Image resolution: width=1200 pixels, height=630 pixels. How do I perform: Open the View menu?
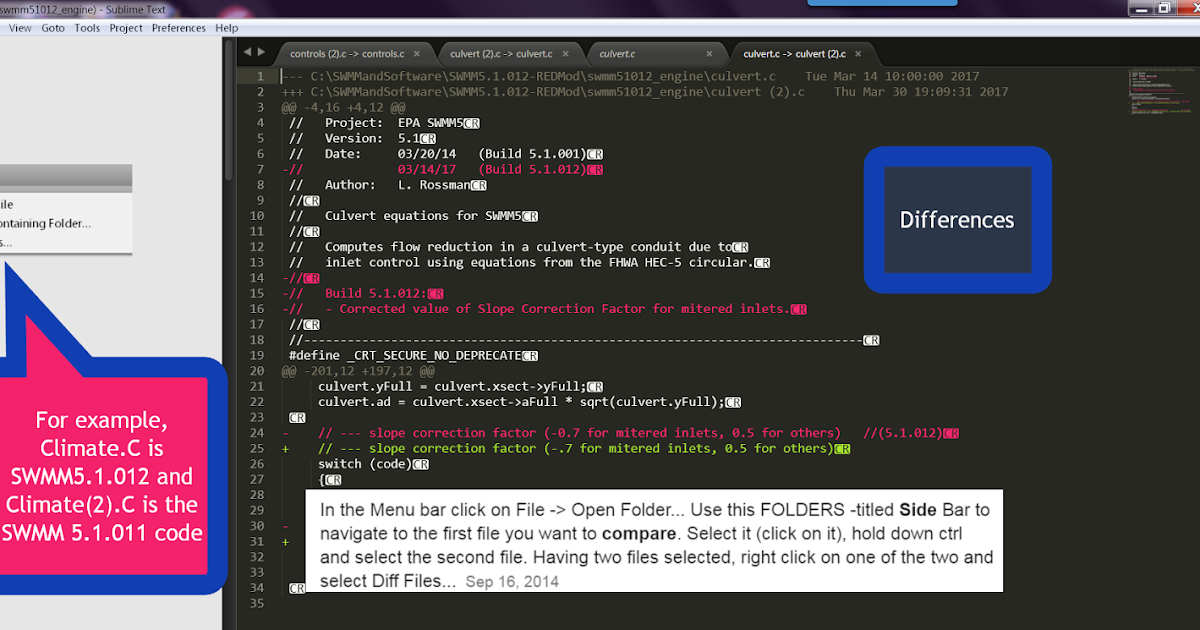pos(19,28)
